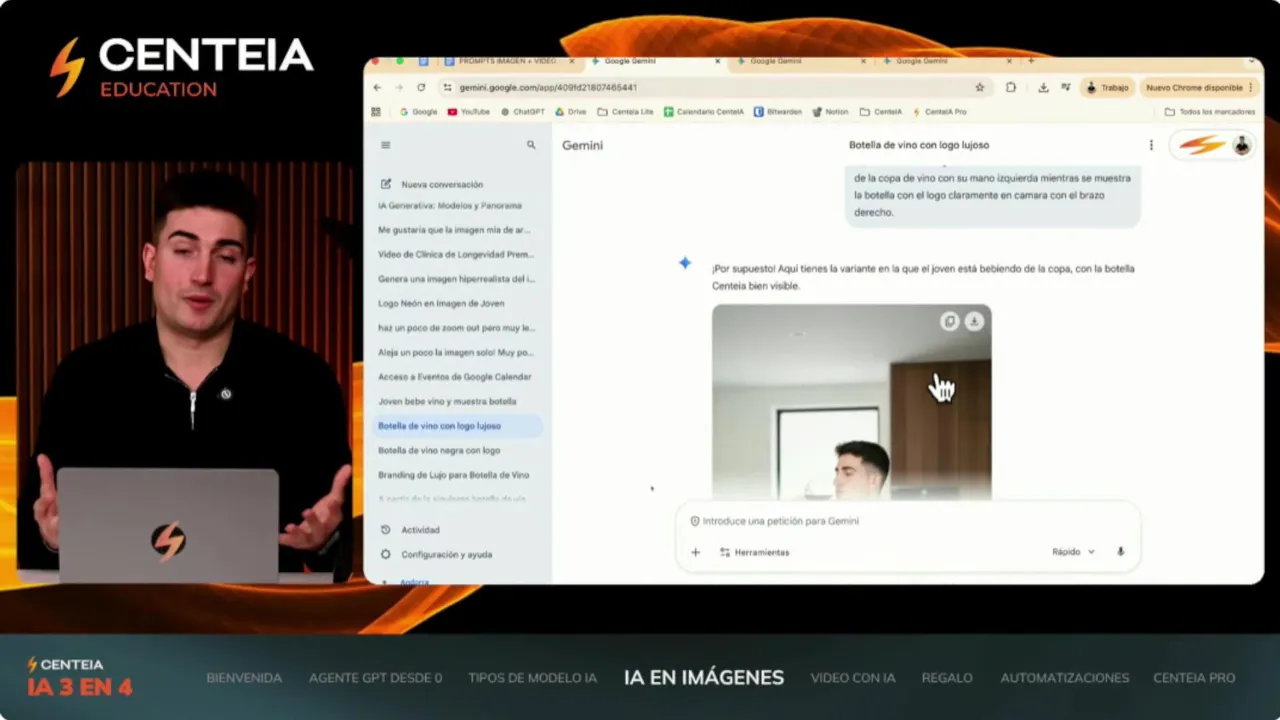The width and height of the screenshot is (1280, 720).
Task: Open the Calendario CenteIA bookmark
Action: click(x=704, y=112)
